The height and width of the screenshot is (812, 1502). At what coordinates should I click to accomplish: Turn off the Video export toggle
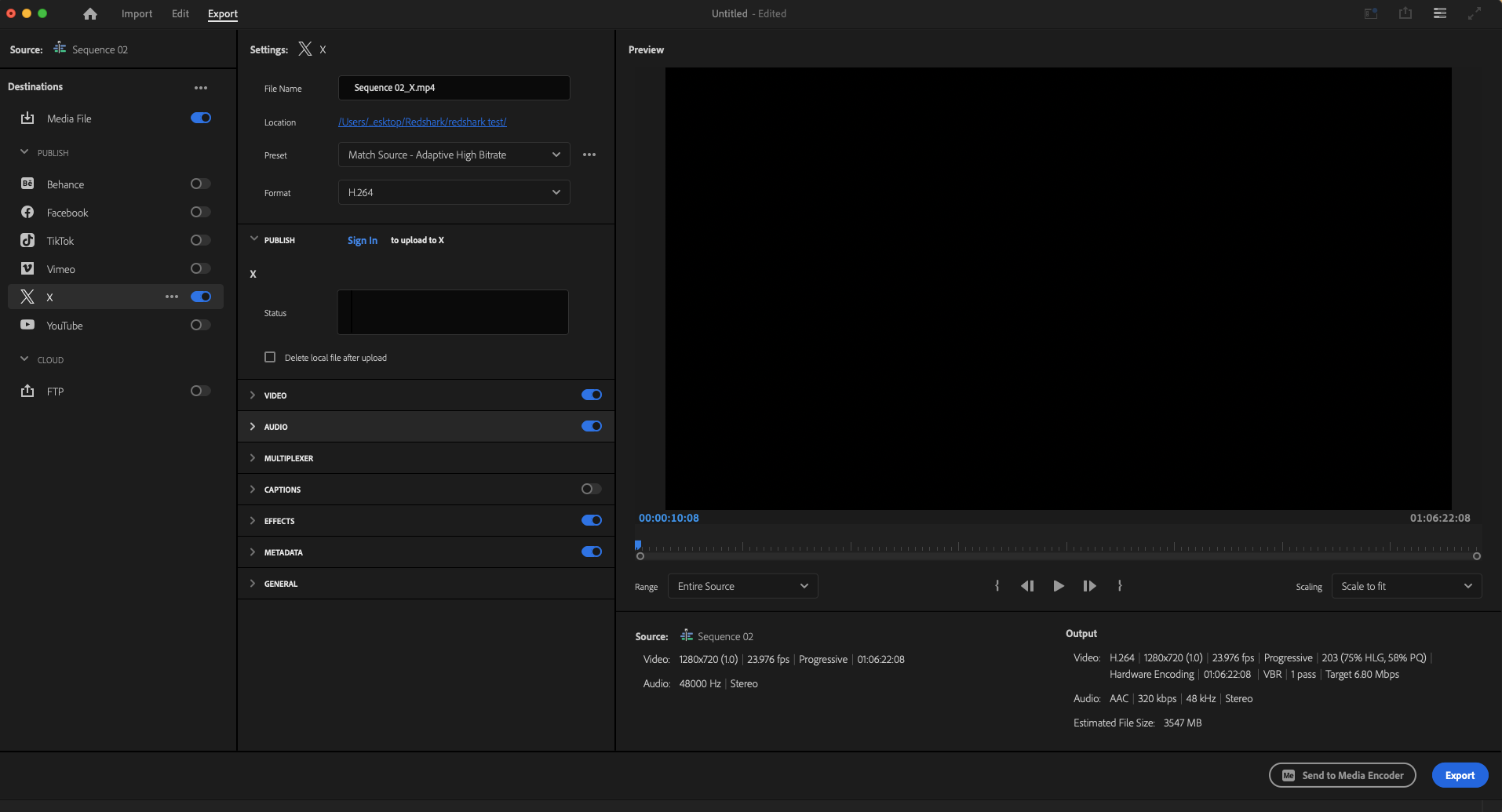[592, 395]
